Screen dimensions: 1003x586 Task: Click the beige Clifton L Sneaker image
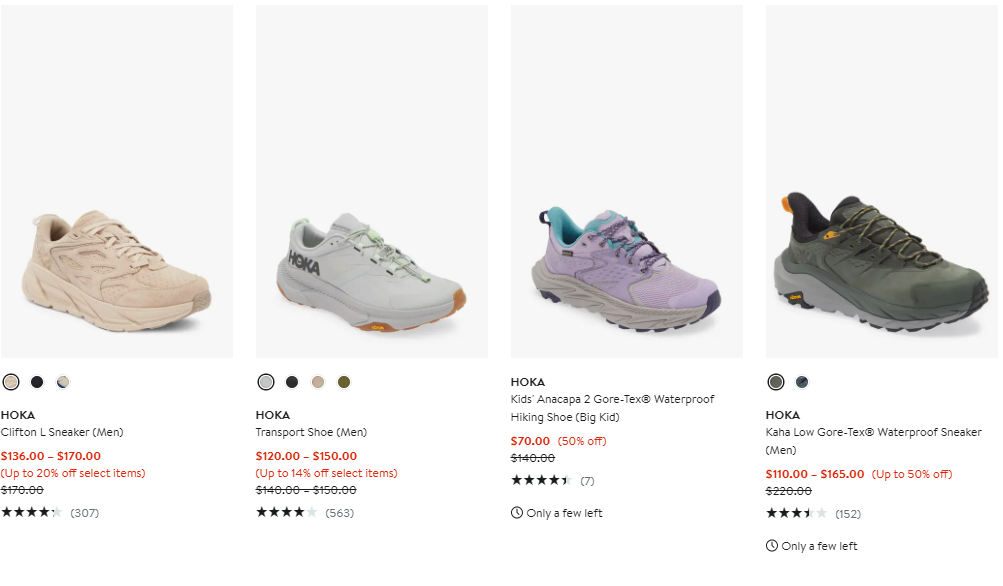pyautogui.click(x=117, y=270)
